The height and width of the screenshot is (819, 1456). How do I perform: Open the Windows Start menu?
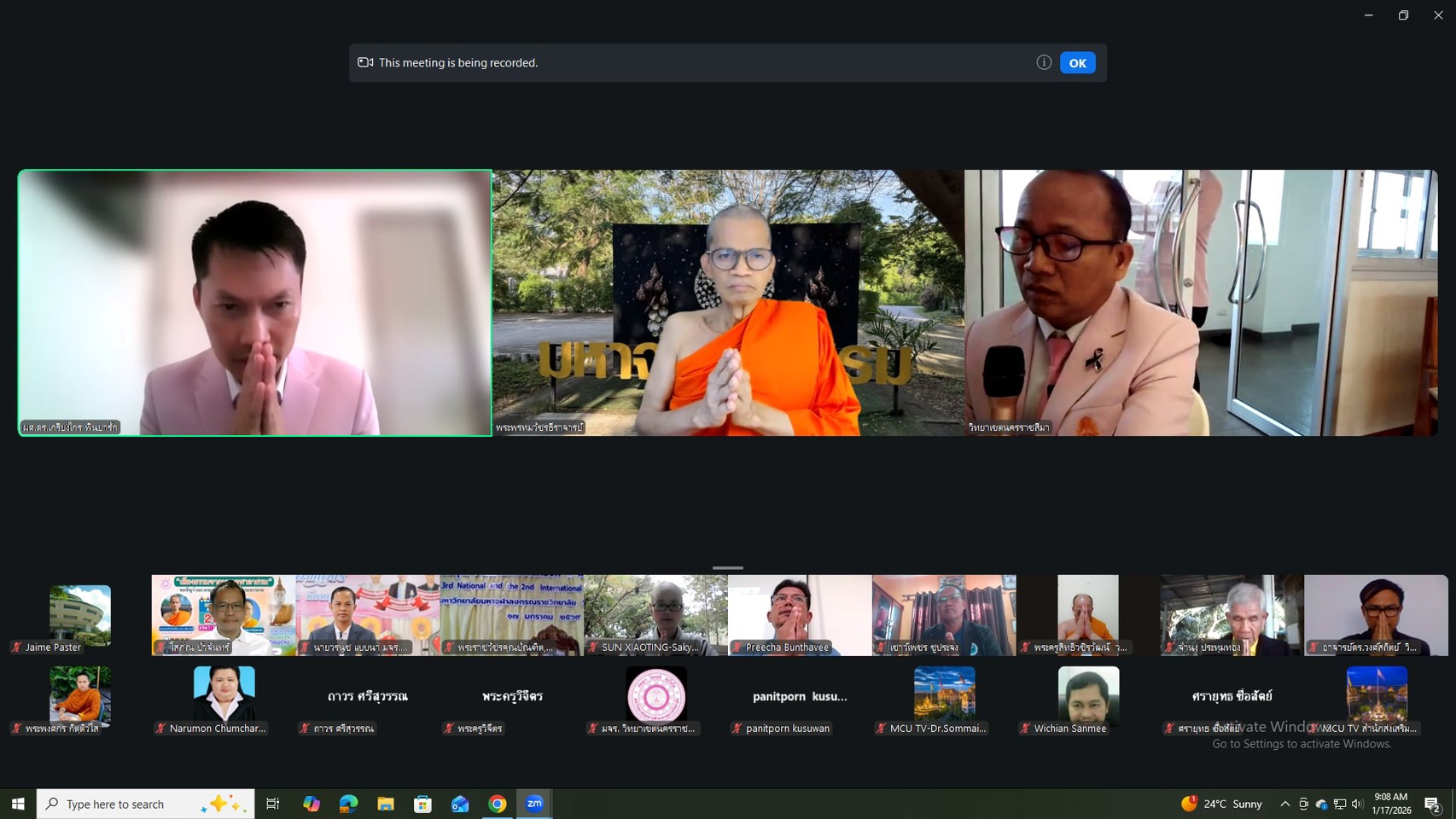[18, 804]
